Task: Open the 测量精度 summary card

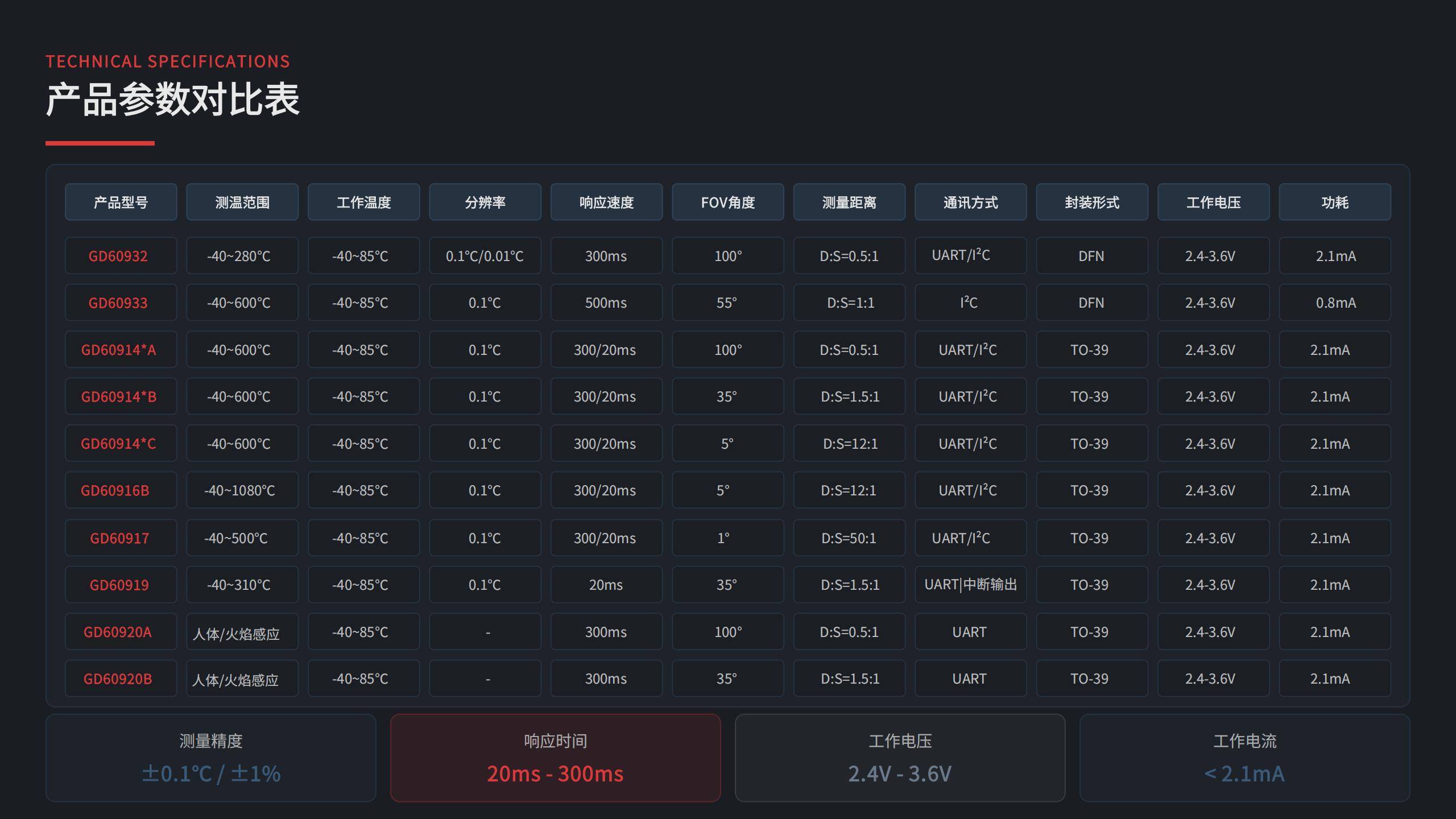Action: coord(211,758)
